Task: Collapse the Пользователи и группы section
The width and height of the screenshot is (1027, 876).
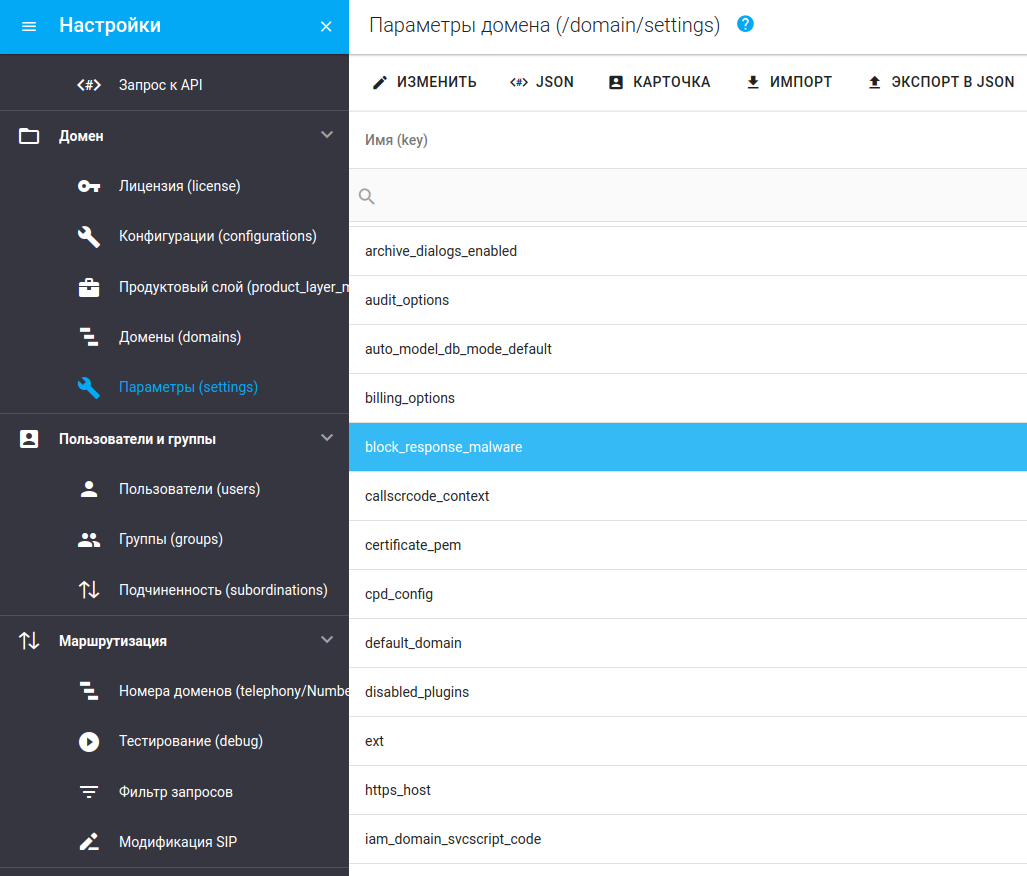Action: pos(326,438)
